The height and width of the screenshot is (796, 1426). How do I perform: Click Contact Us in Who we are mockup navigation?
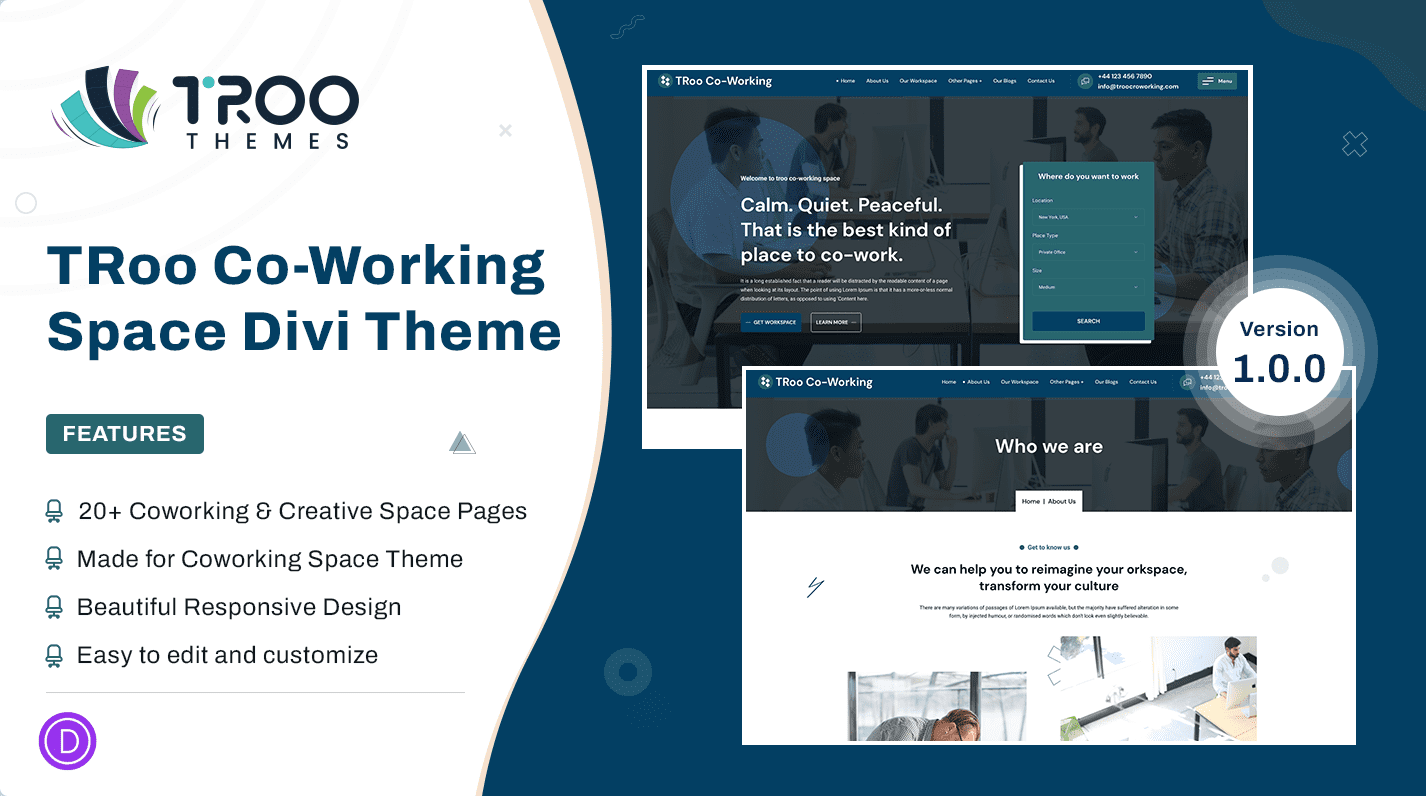[1143, 382]
